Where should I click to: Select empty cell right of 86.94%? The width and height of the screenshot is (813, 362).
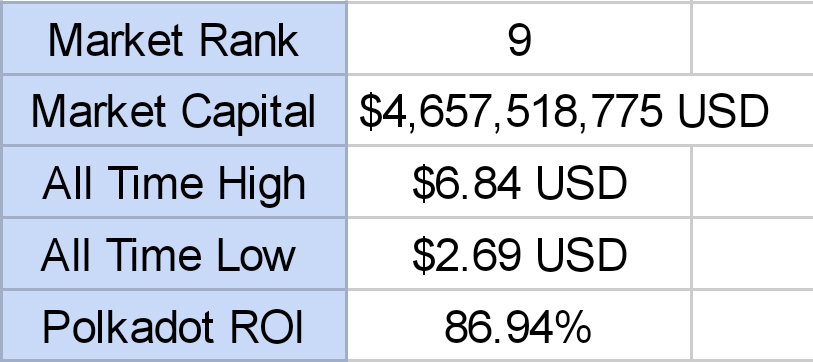pos(753,325)
